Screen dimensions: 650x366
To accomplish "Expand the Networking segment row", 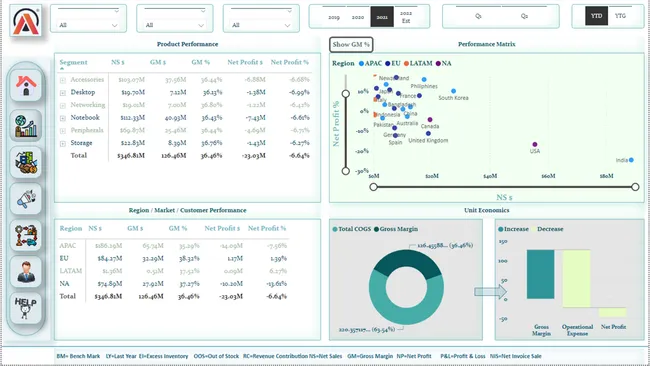I will 63,105.
